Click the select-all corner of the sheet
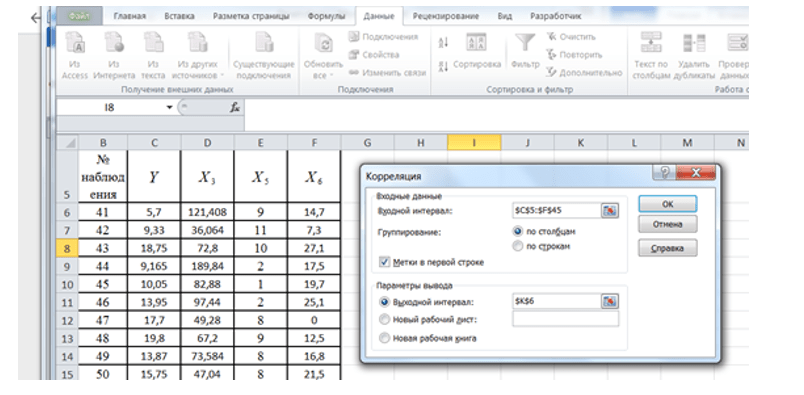 point(67,143)
